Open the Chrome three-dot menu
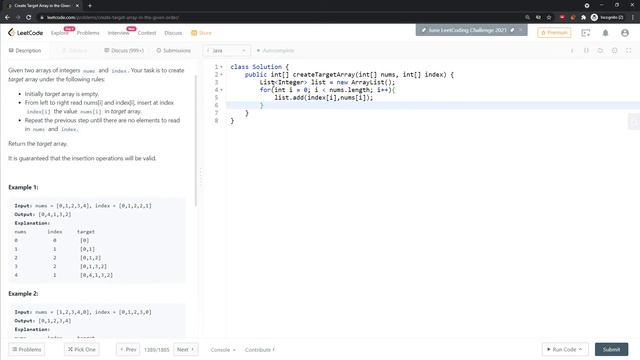The image size is (640, 360). click(x=633, y=17)
